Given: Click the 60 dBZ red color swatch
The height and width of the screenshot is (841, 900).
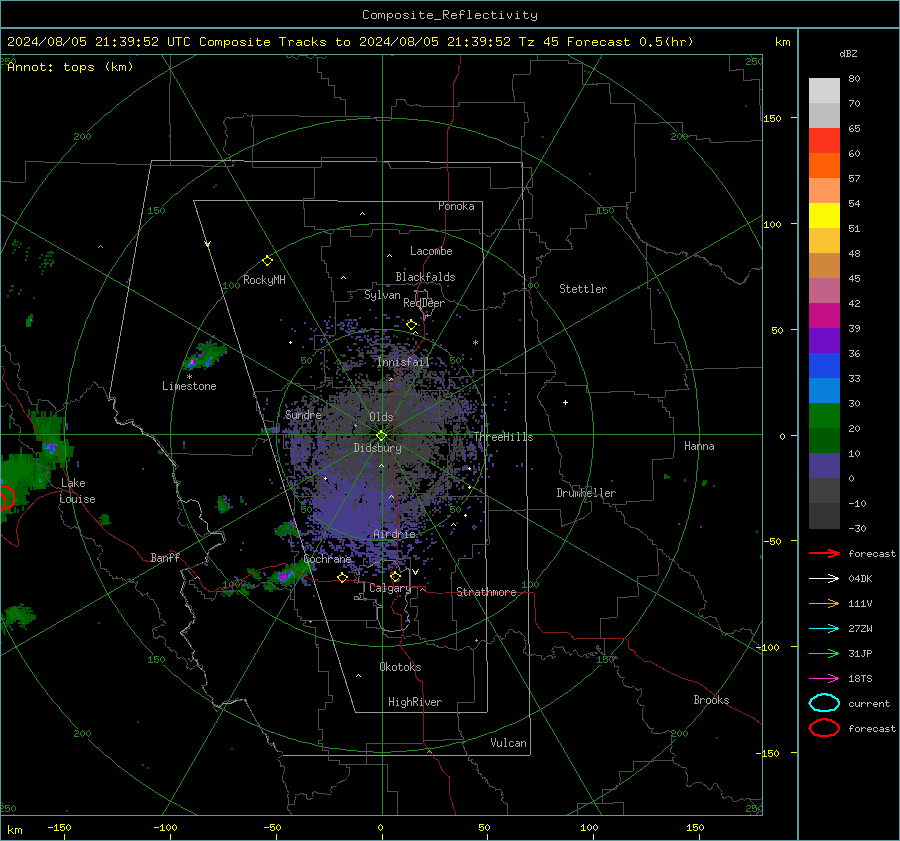Looking at the screenshot, I should coord(824,141).
